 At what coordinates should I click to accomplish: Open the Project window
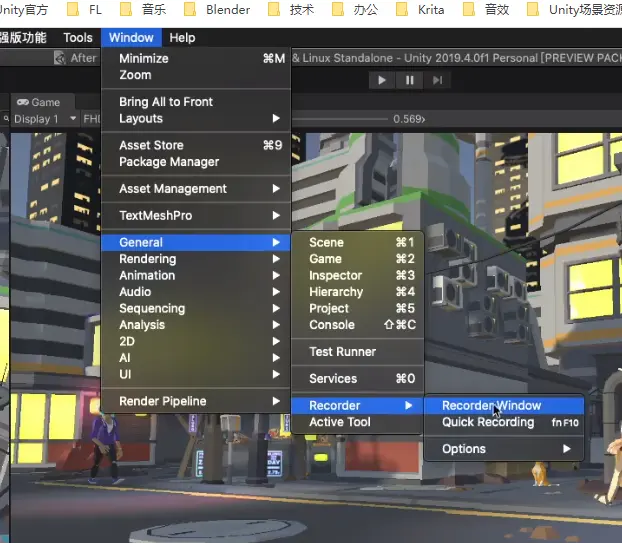357,309
